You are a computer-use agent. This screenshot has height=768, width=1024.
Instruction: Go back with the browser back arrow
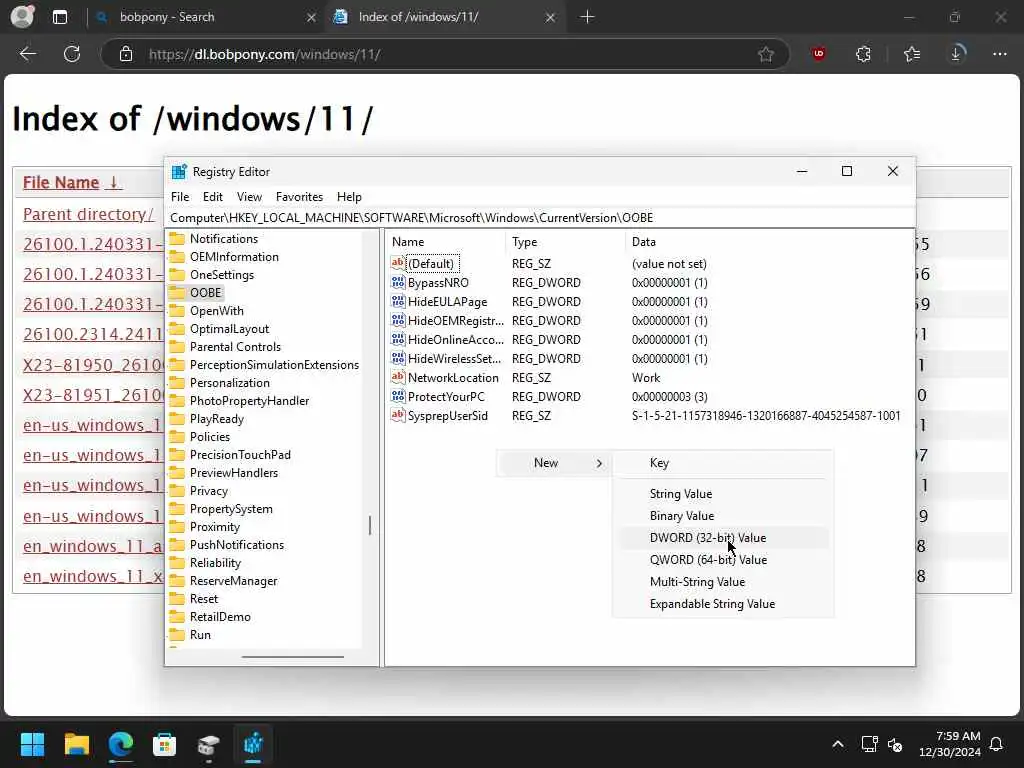pyautogui.click(x=27, y=54)
